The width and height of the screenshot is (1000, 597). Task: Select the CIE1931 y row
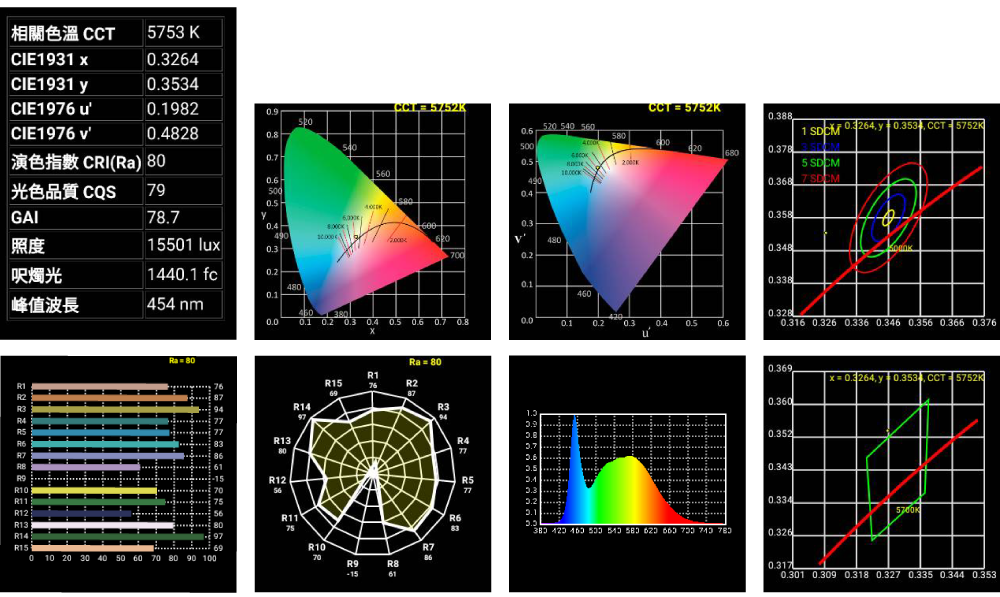(115, 84)
